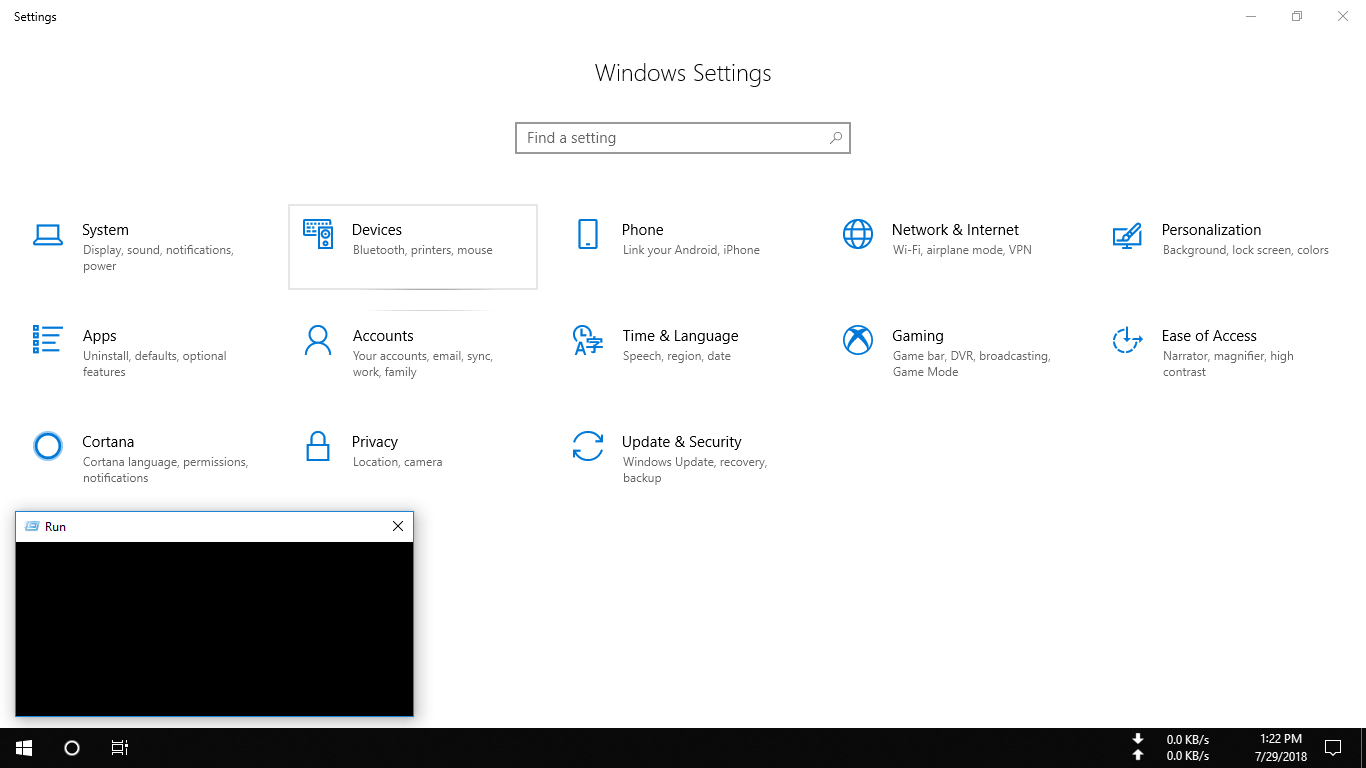Click the Accounts person icon
This screenshot has height=768, width=1366.
[x=318, y=340]
